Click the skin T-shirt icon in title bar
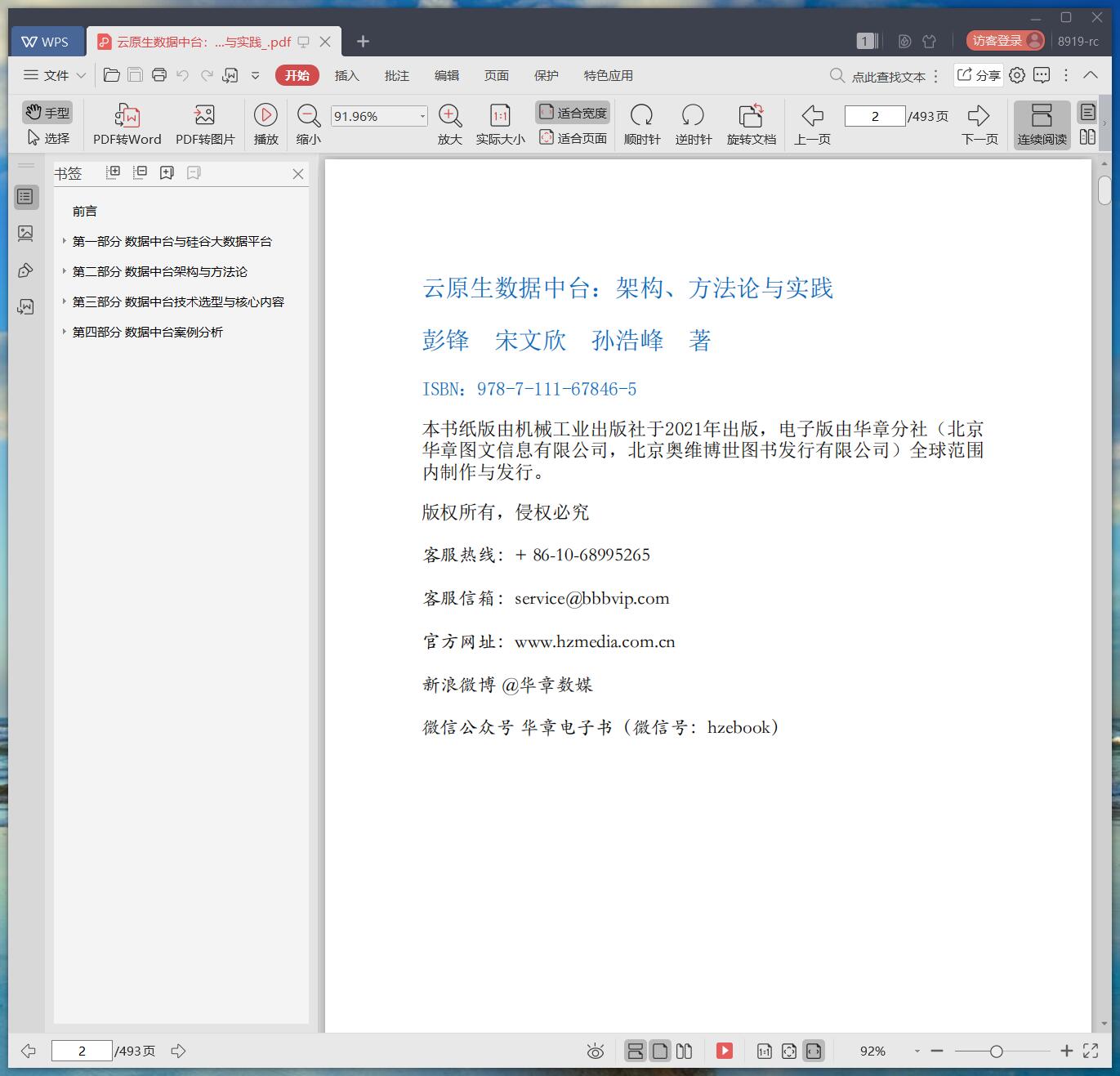1120x1076 pixels. click(x=929, y=41)
